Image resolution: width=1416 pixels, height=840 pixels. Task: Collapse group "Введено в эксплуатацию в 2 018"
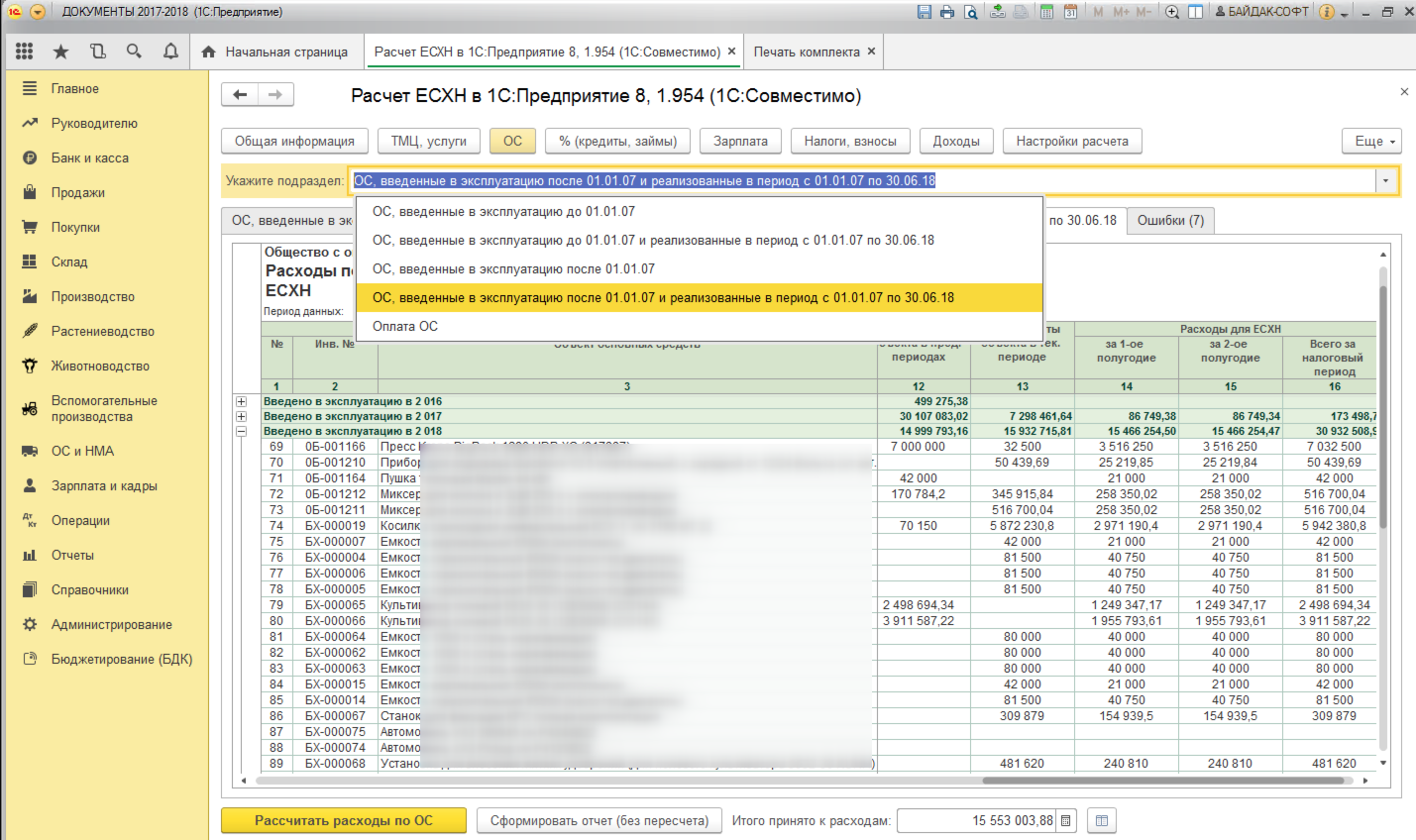[x=241, y=432]
